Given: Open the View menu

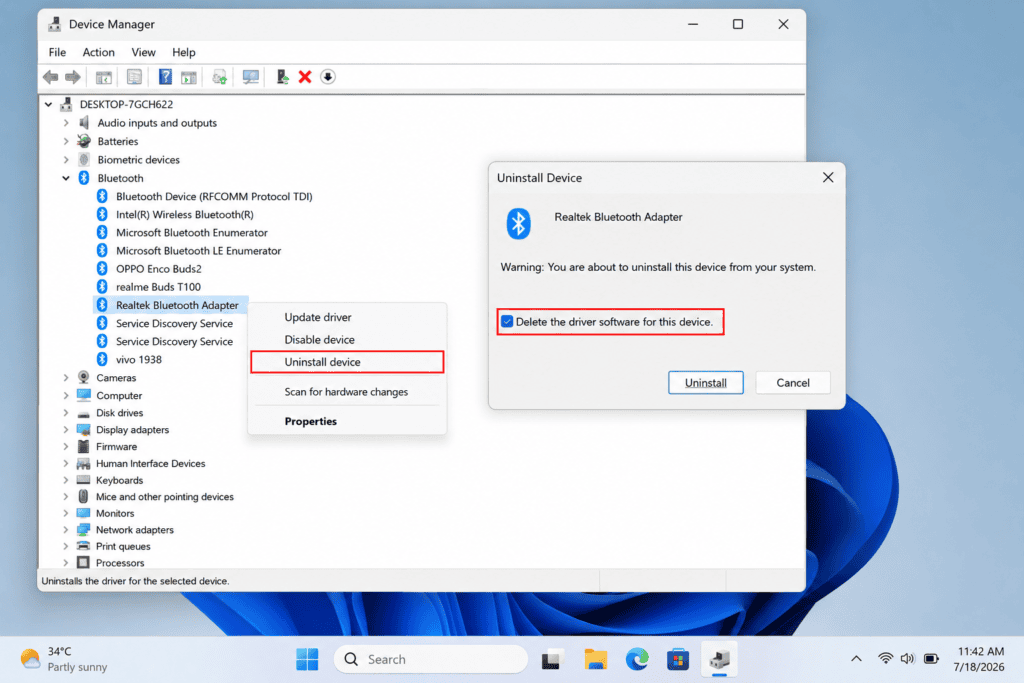Looking at the screenshot, I should point(143,52).
